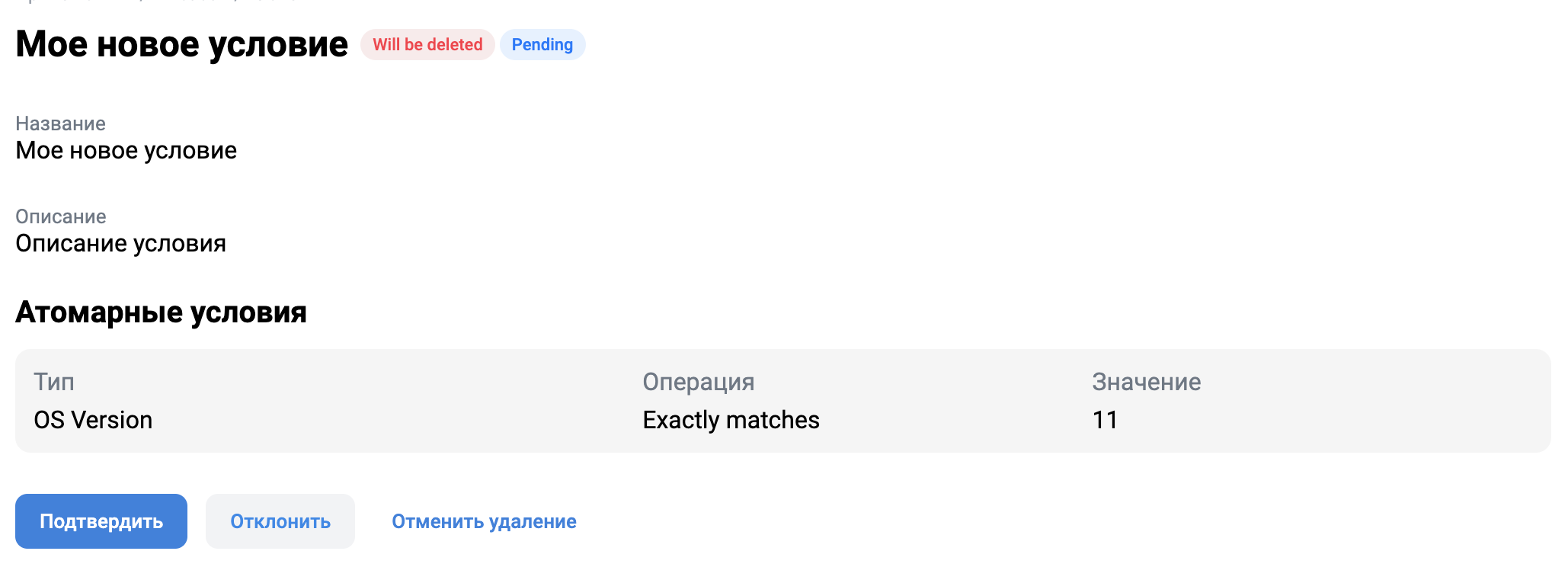Image resolution: width=1568 pixels, height=567 pixels.
Task: Click the Отклонить button
Action: pos(280,521)
